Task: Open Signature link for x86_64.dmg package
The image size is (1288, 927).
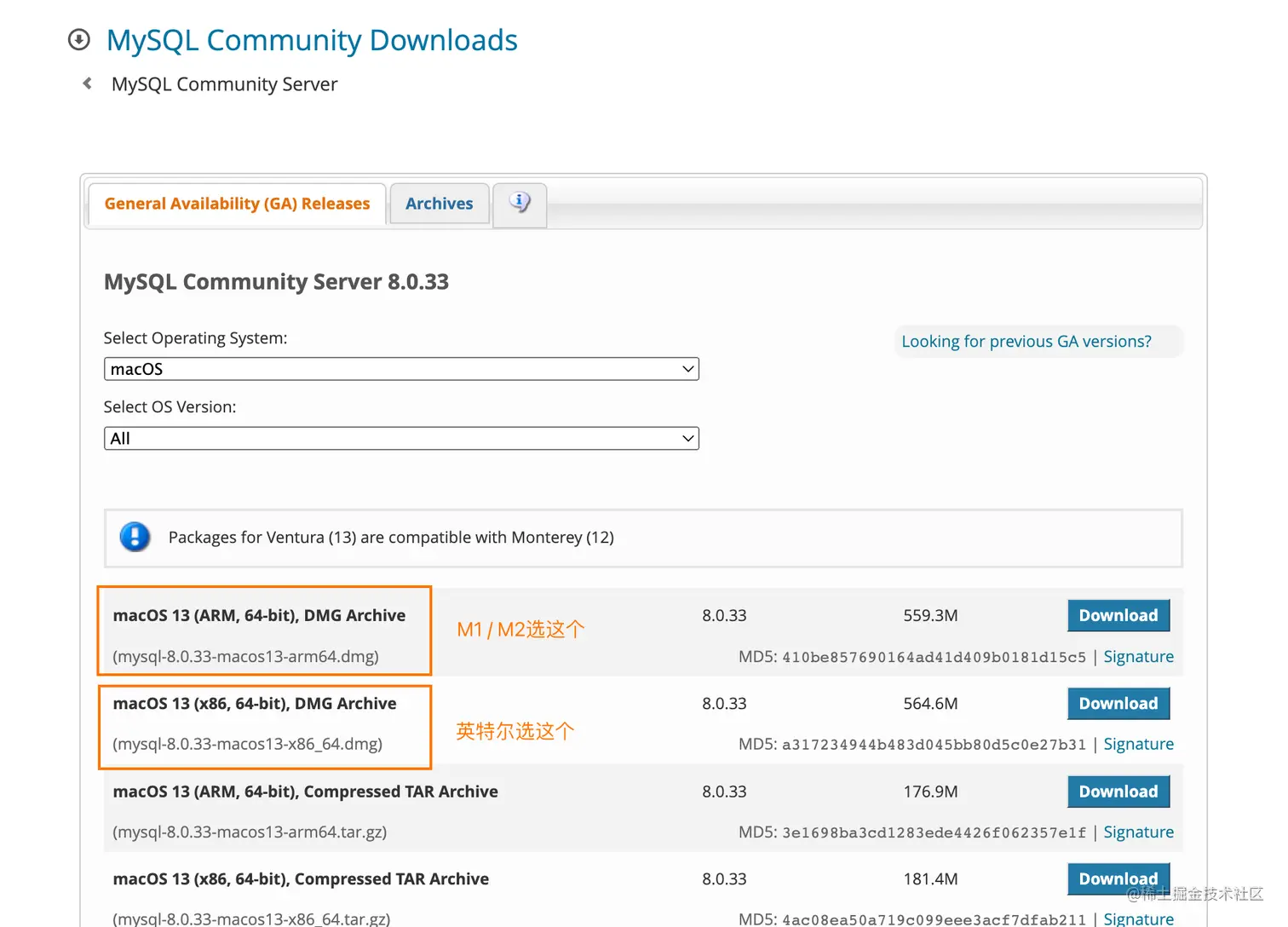Action: [1139, 744]
